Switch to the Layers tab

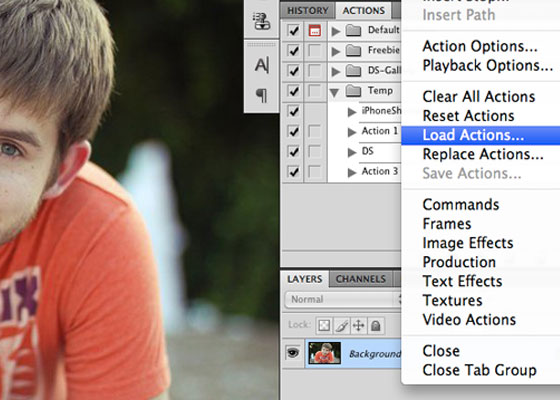[x=305, y=279]
